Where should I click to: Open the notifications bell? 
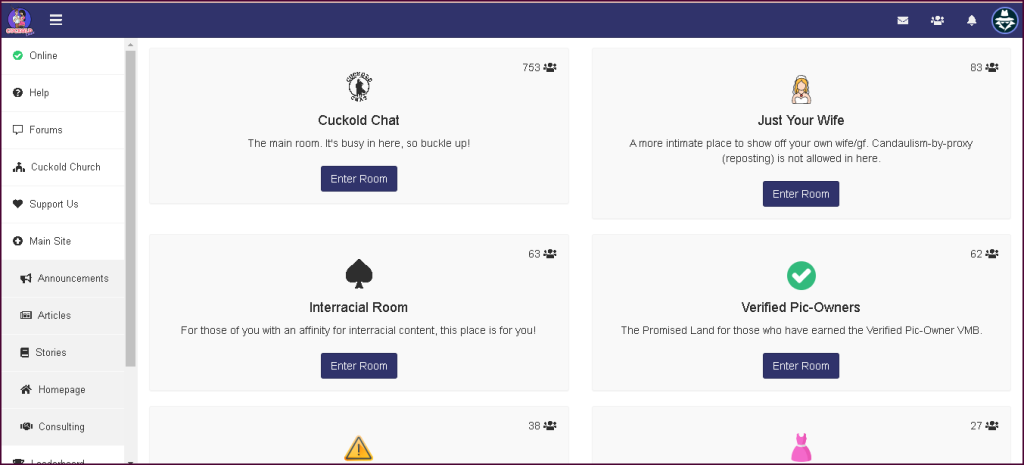tap(971, 20)
